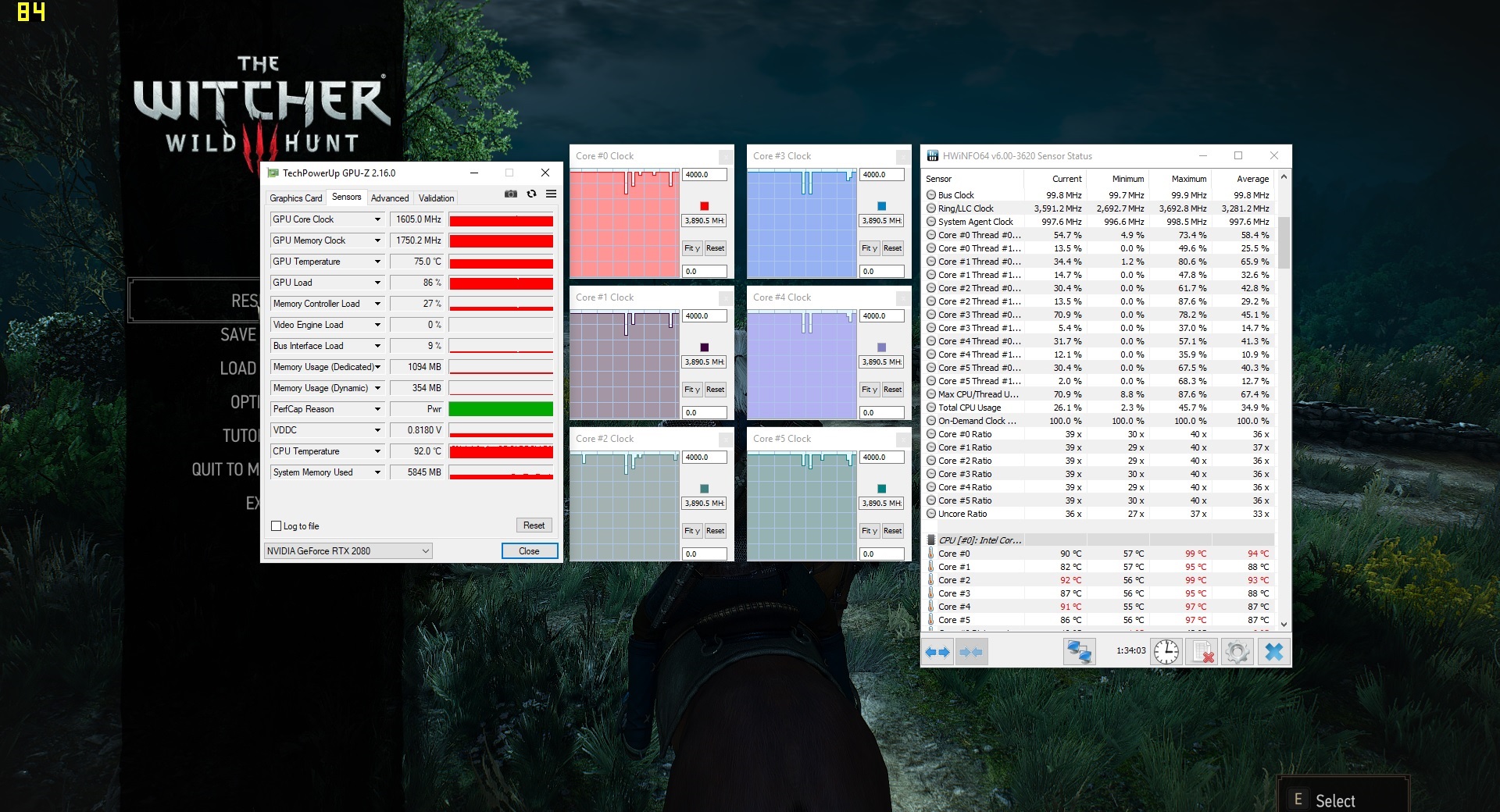Screen dimensions: 1500x812
Task: Expand HWiNFO columns with the blue outward arrows
Action: point(937,651)
